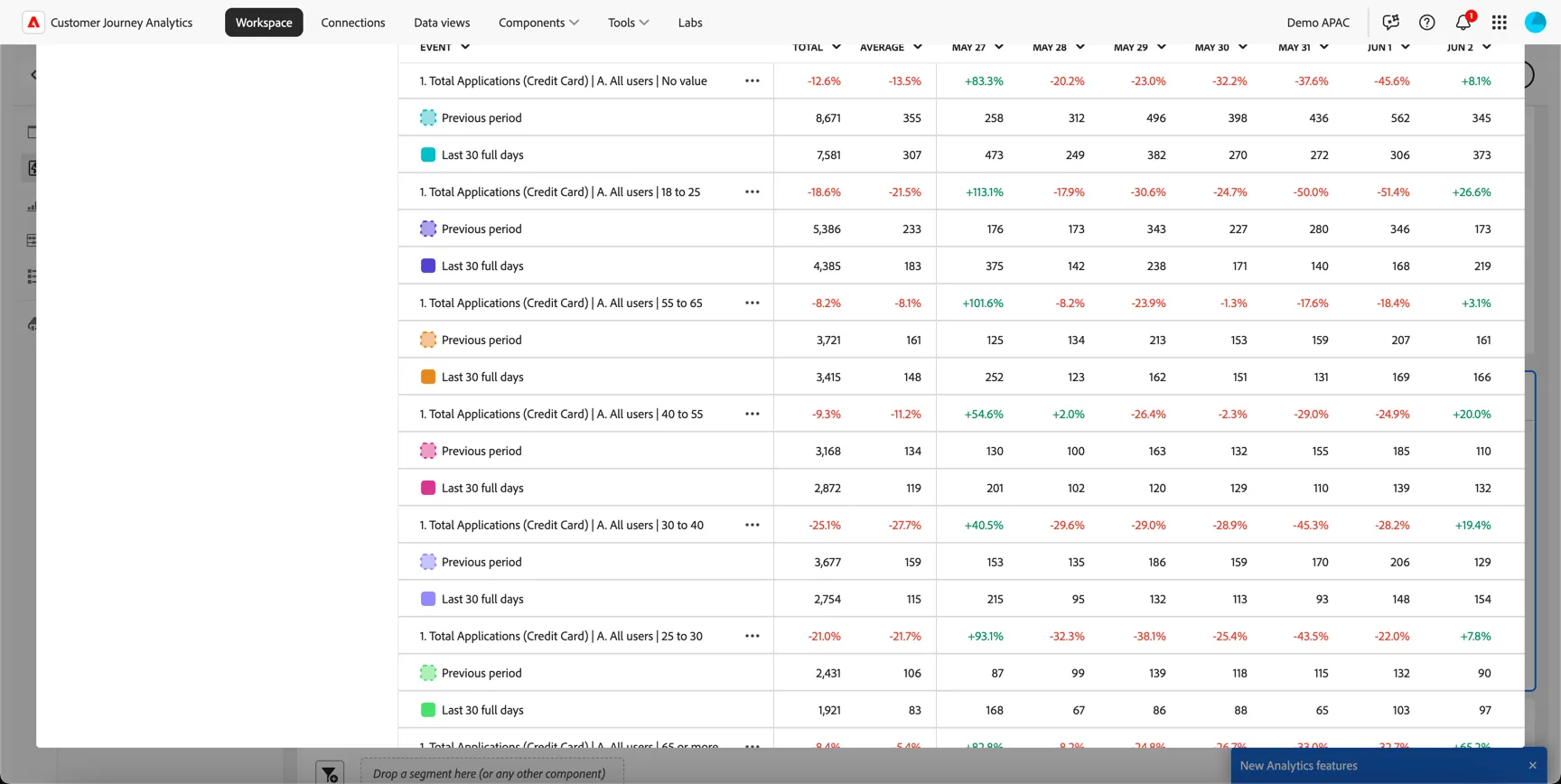This screenshot has height=784, width=1561.
Task: Expand the Tools menu
Action: point(628,23)
